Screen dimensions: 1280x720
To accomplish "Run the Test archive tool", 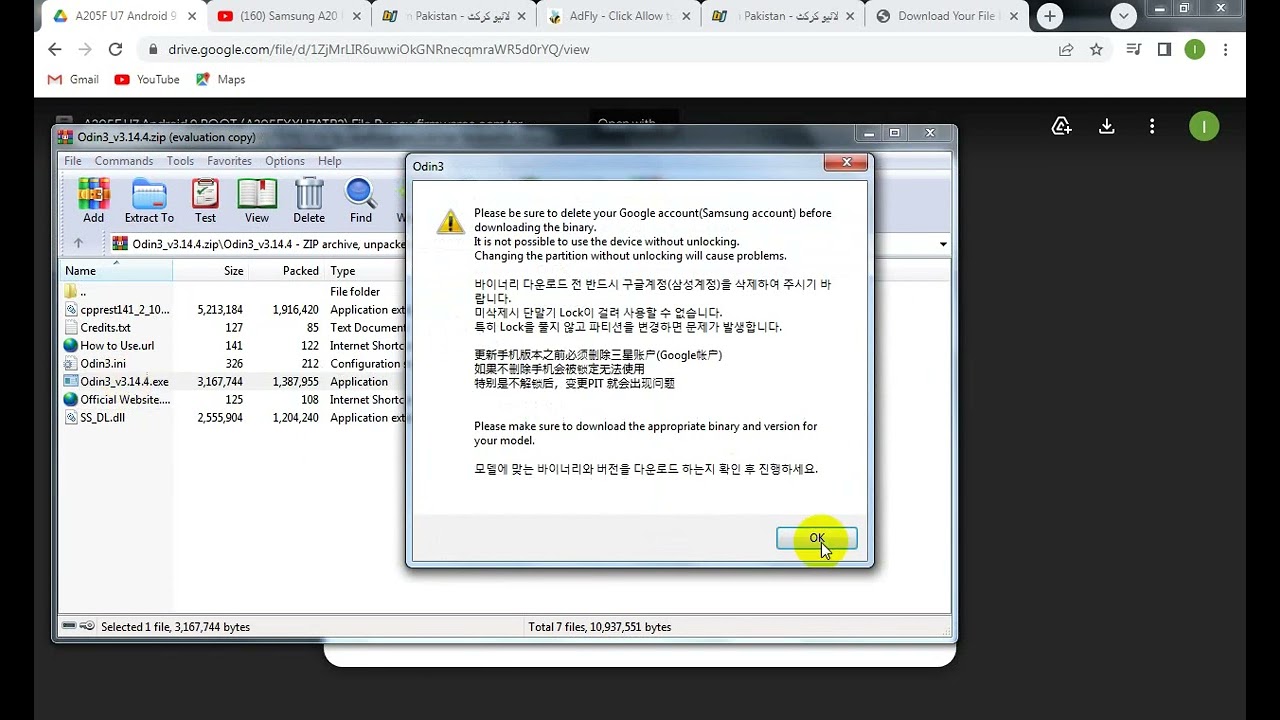I will tap(205, 200).
